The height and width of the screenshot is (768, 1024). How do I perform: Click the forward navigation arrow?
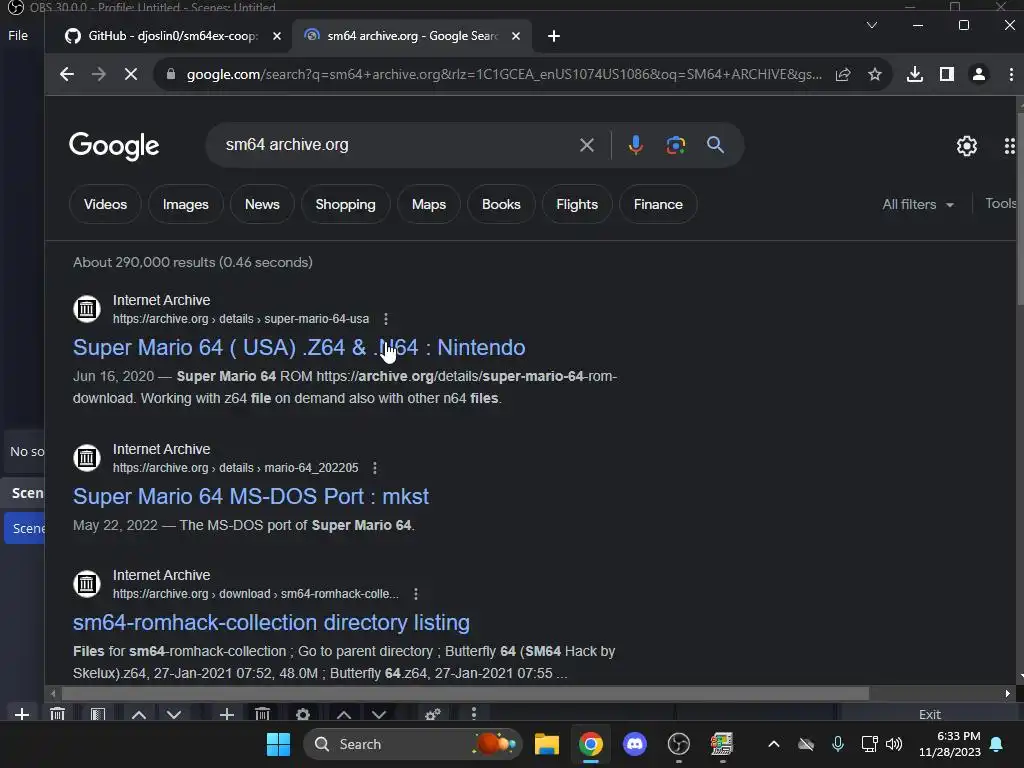click(99, 74)
